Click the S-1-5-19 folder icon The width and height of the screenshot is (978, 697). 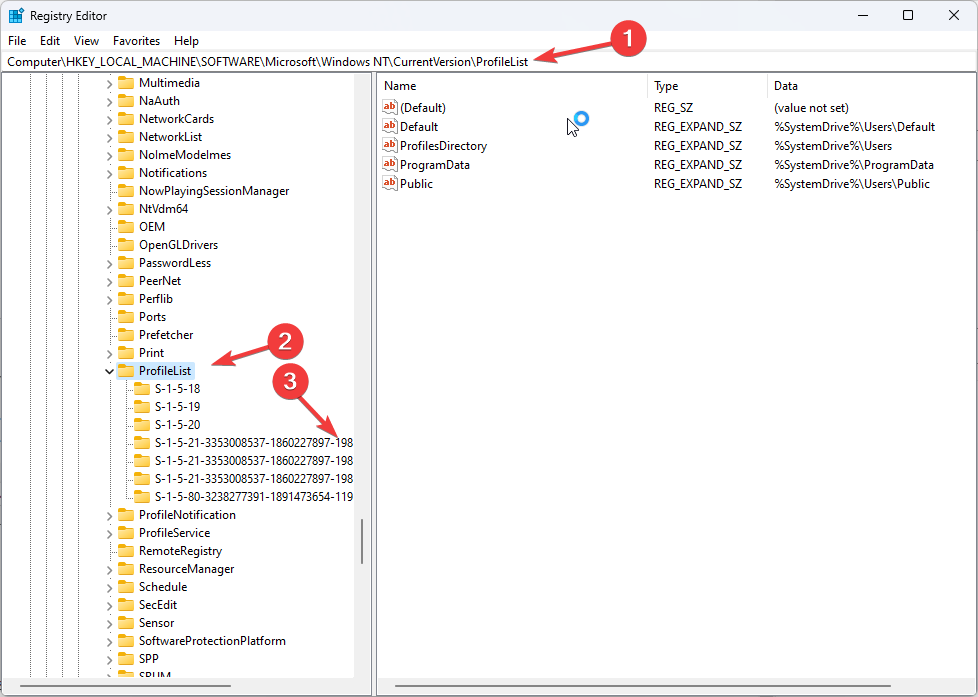click(142, 407)
